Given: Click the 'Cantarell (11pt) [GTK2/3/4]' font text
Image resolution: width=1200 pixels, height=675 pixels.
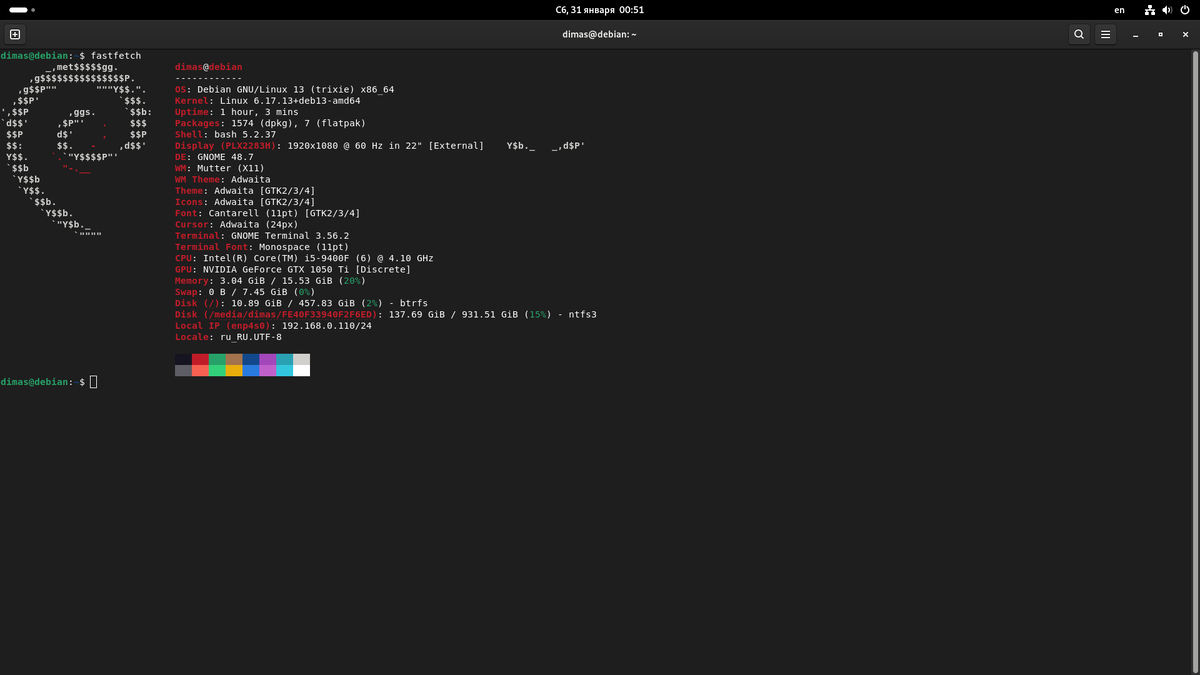Looking at the screenshot, I should 284,213.
